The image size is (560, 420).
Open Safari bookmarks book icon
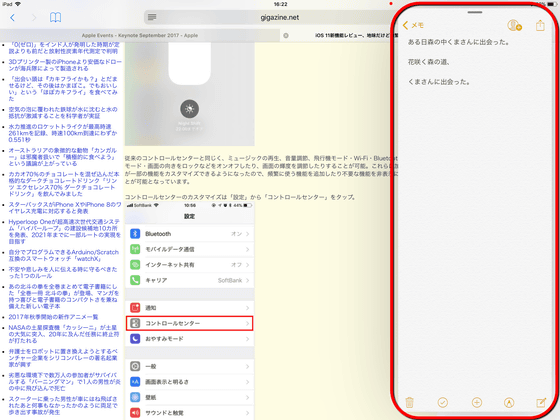click(55, 17)
